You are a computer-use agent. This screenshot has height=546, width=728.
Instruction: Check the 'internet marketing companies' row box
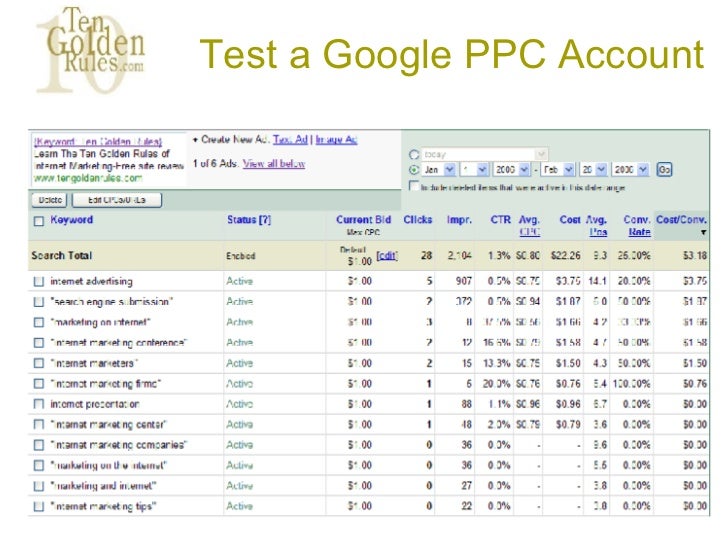pos(39,445)
